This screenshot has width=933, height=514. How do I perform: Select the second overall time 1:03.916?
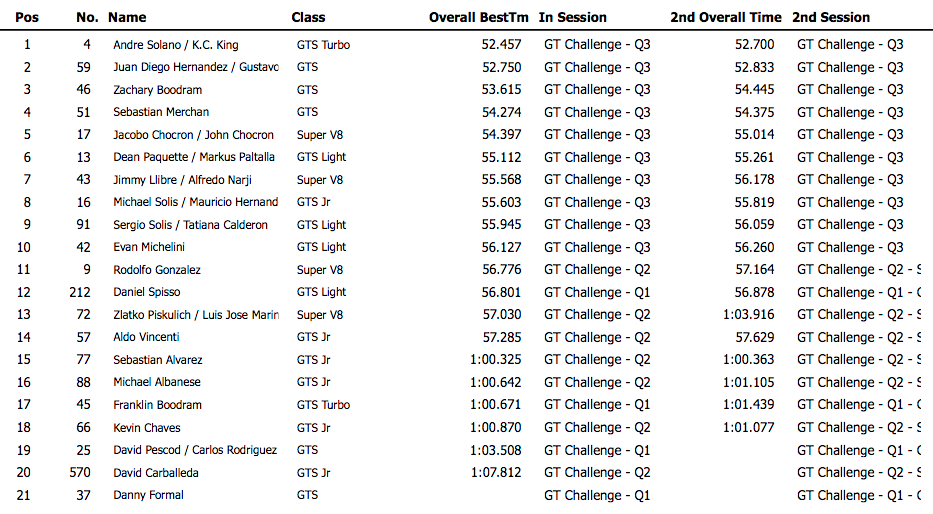(x=748, y=315)
